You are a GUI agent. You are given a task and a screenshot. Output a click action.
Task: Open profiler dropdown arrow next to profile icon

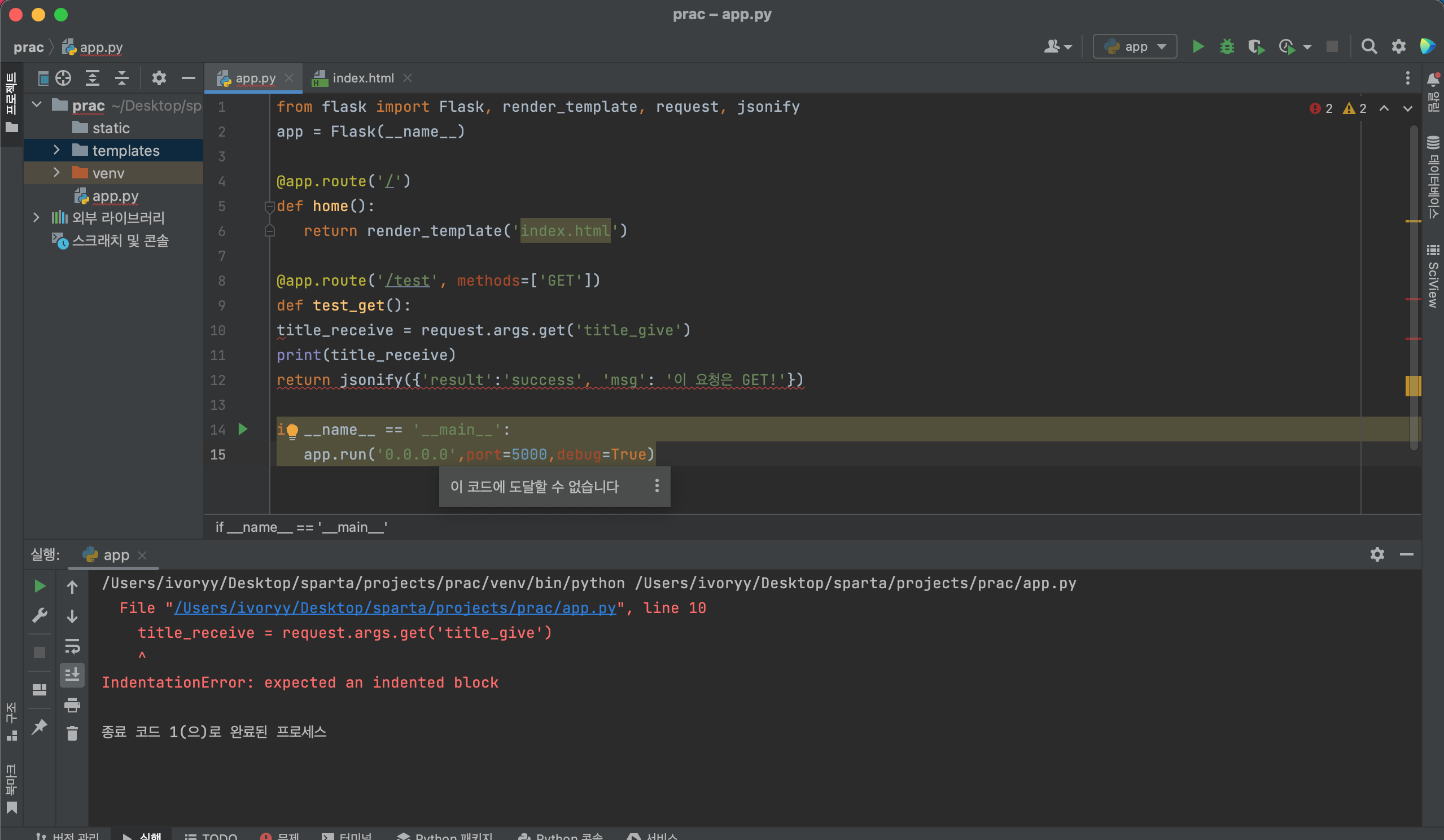coord(1307,47)
